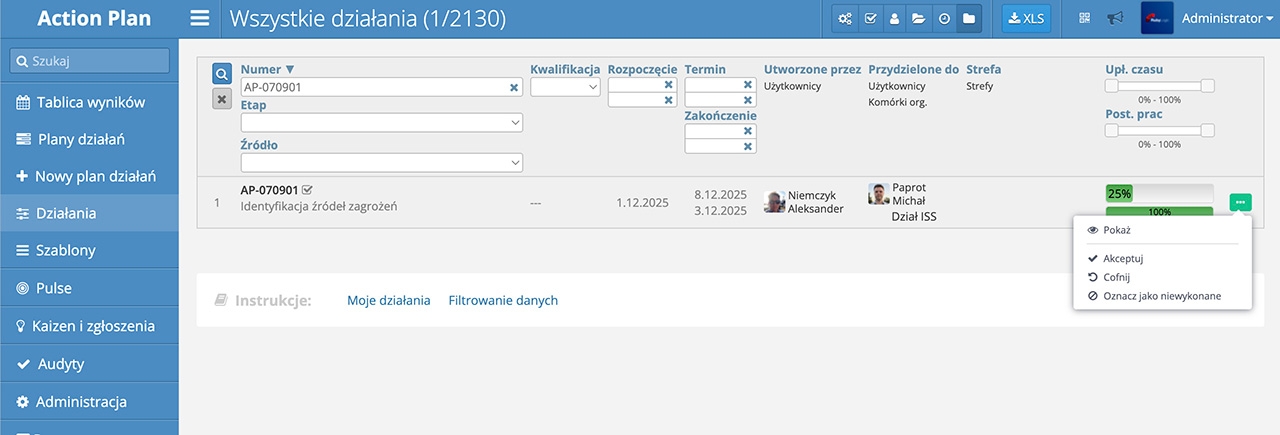Click the 25% progress bar in the row
Screen dimensions: 1280x435
click(x=1159, y=193)
